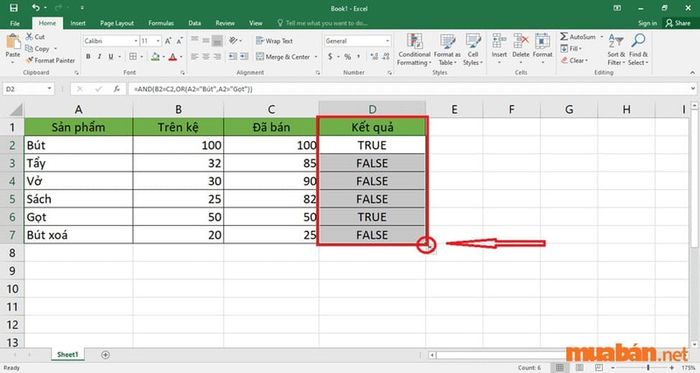Click the Tell me what you want search box
The height and width of the screenshot is (373, 700).
point(322,23)
